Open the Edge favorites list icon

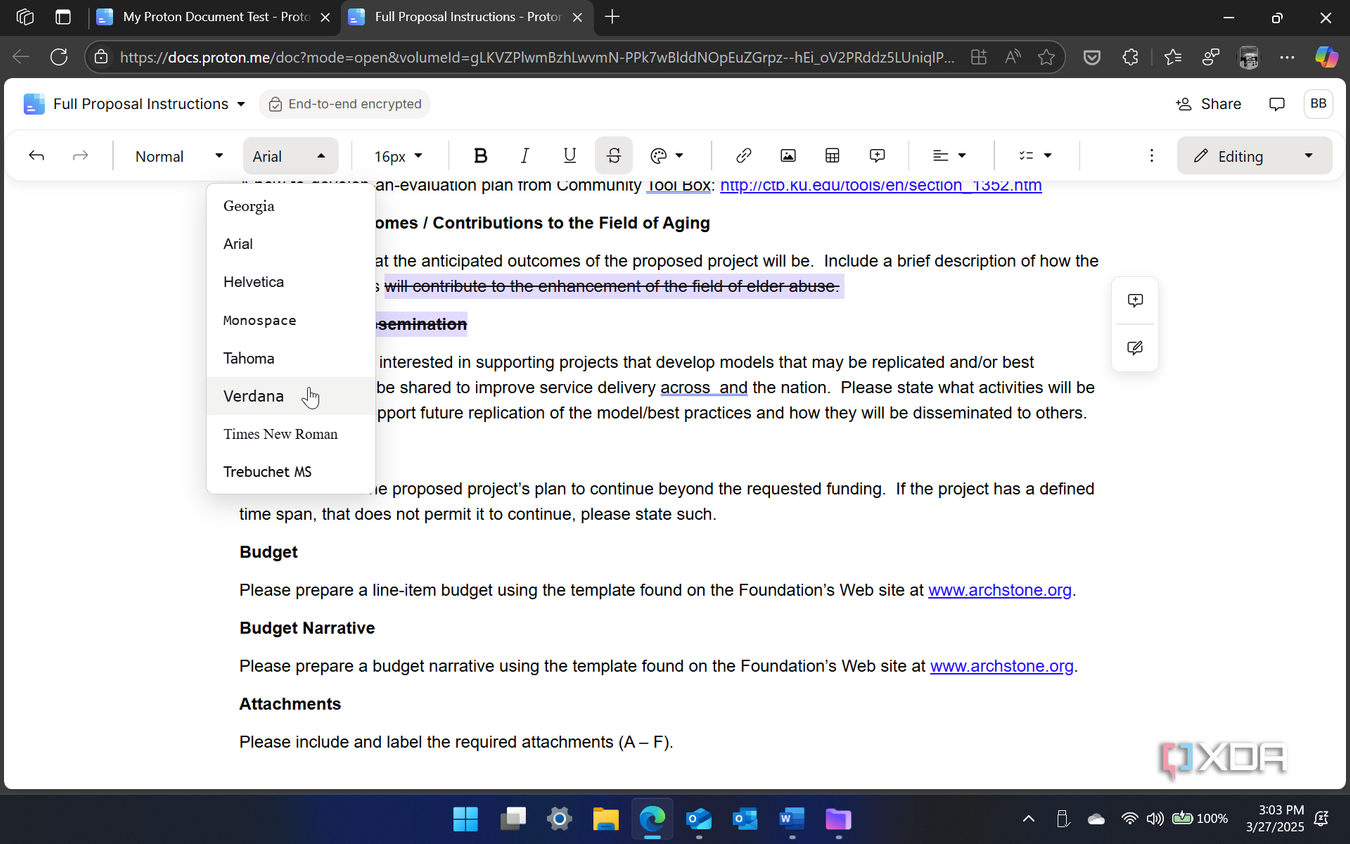pyautogui.click(x=1172, y=57)
